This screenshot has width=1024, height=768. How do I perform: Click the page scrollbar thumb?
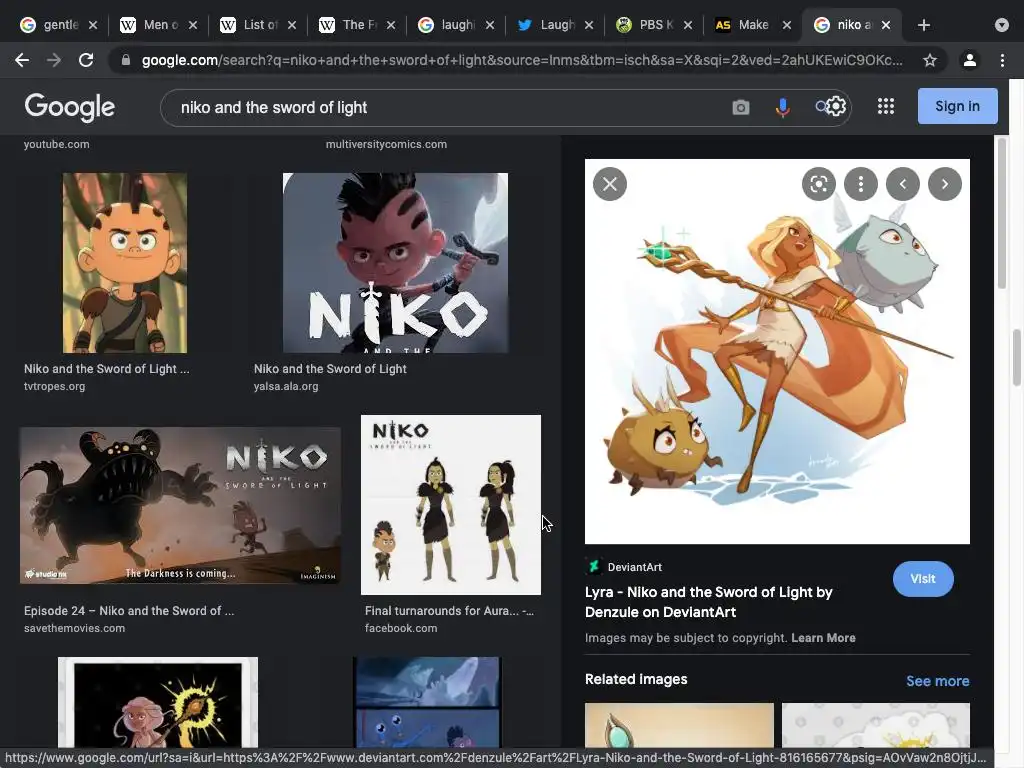click(x=1016, y=358)
